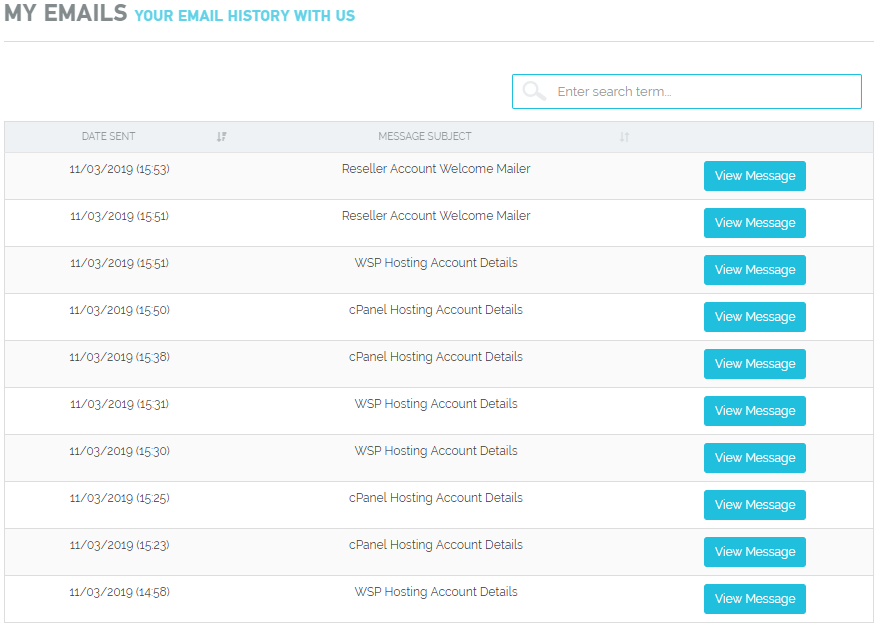View Reseller Welcome Mailer message from 15:51

click(x=755, y=223)
